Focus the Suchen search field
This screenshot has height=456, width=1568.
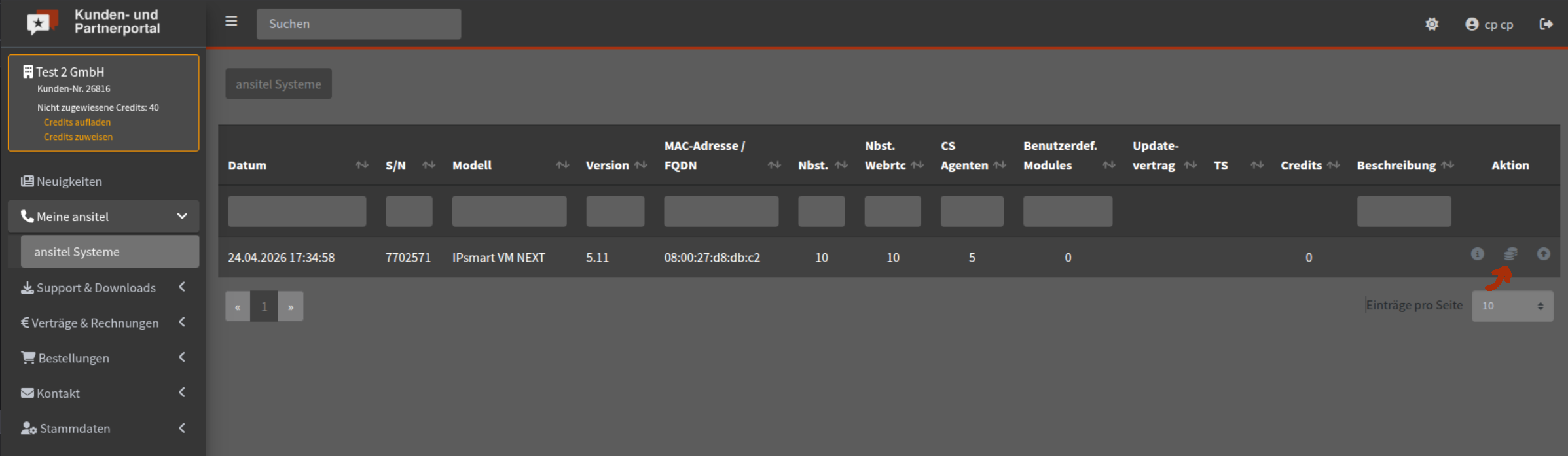[359, 24]
